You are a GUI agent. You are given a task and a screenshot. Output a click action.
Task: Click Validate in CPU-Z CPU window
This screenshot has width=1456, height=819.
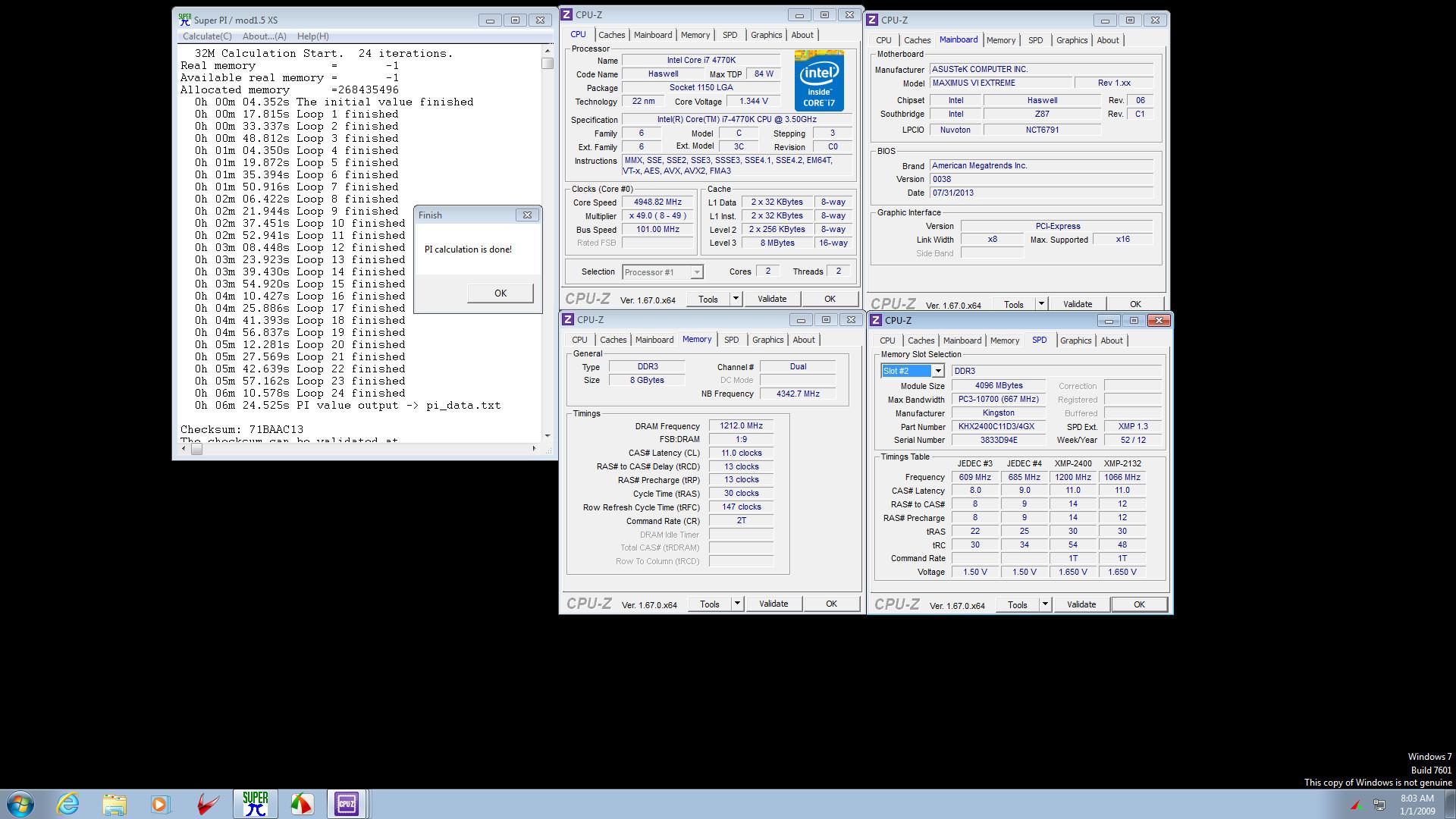click(772, 299)
